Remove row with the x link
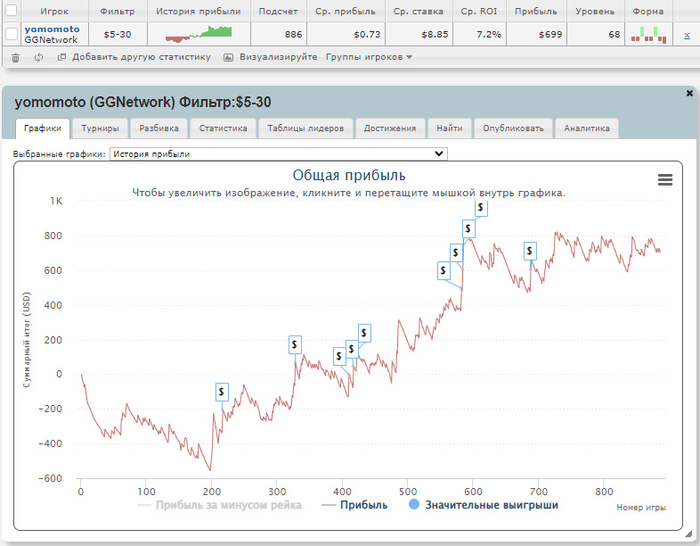The width and height of the screenshot is (700, 546). coord(687,35)
